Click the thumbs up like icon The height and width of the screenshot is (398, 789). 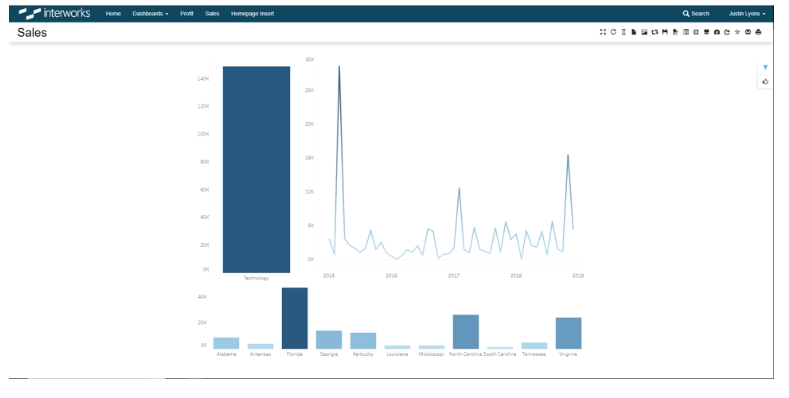[x=765, y=82]
